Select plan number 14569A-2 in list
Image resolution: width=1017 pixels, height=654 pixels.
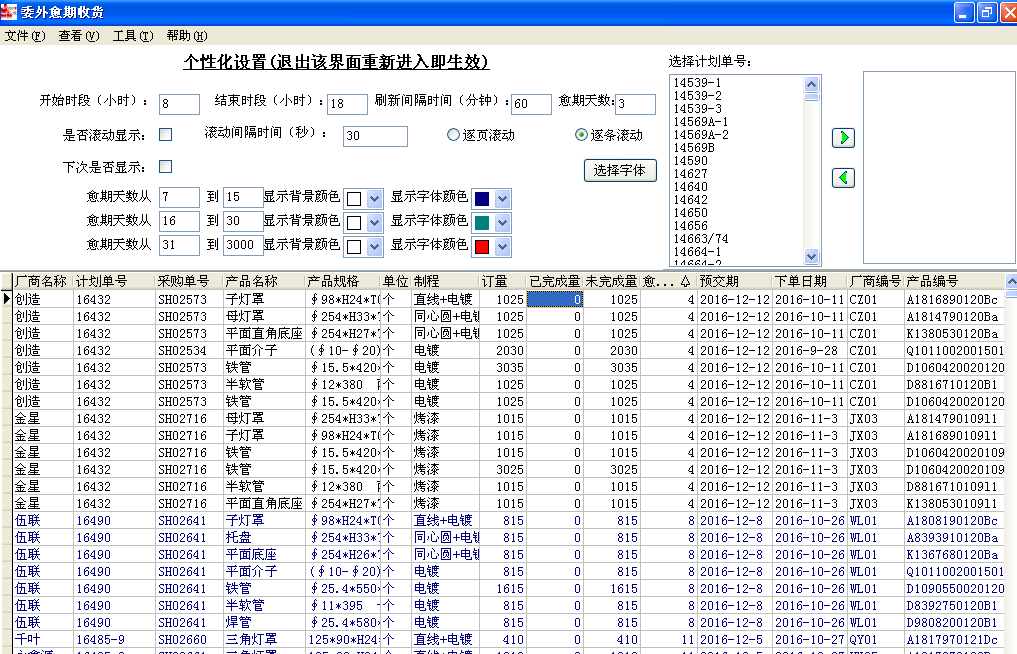point(701,134)
